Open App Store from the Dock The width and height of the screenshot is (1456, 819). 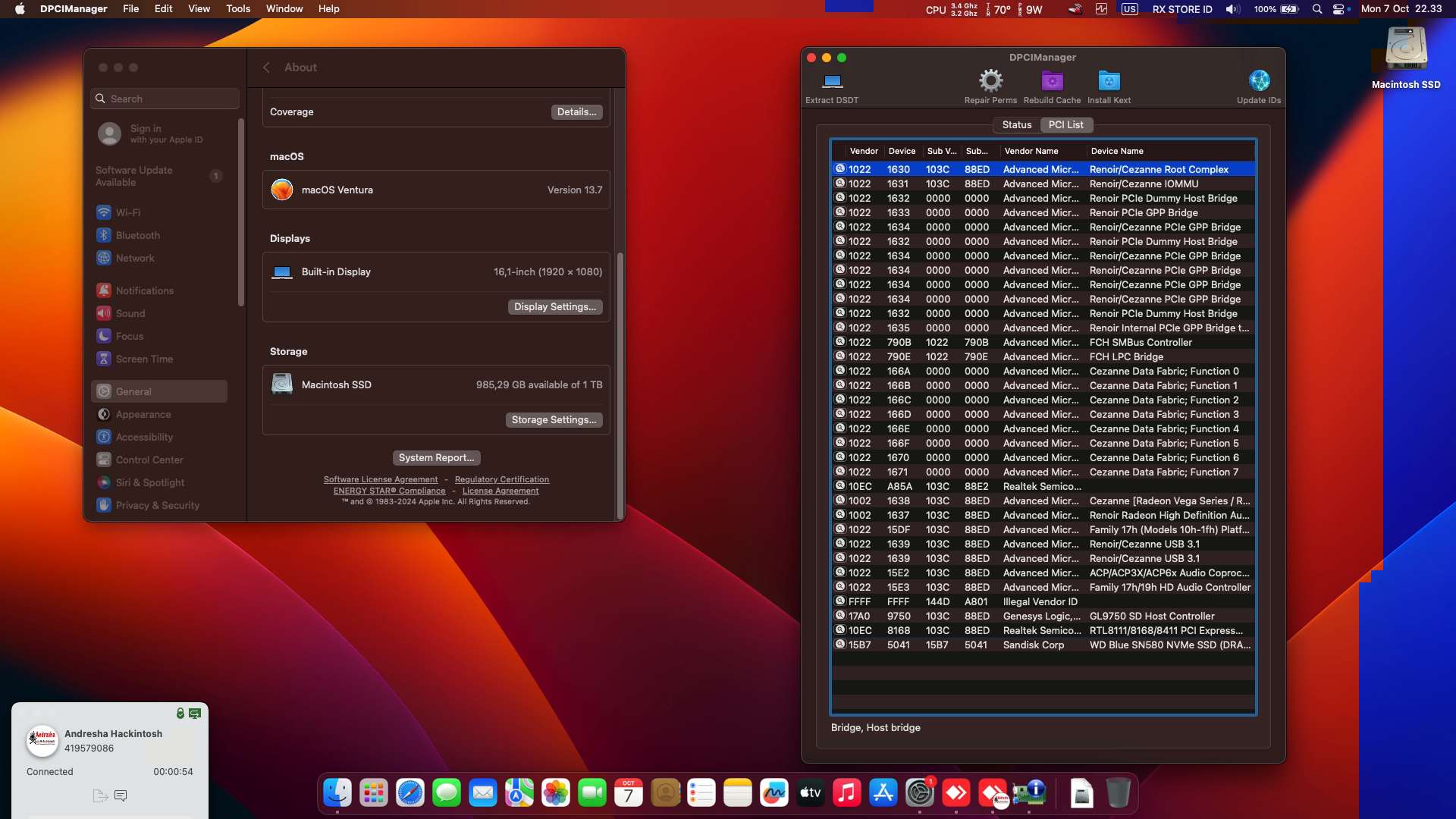pos(883,793)
